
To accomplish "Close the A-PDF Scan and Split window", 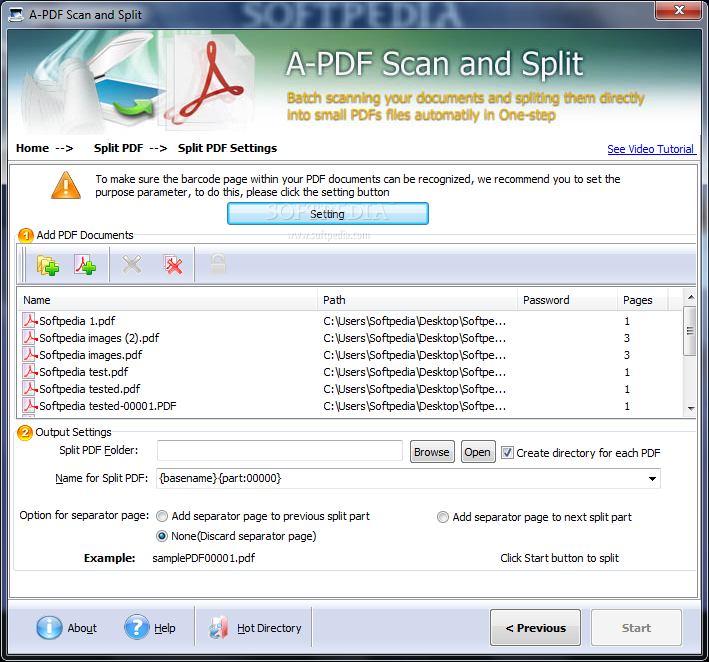I will (x=678, y=10).
